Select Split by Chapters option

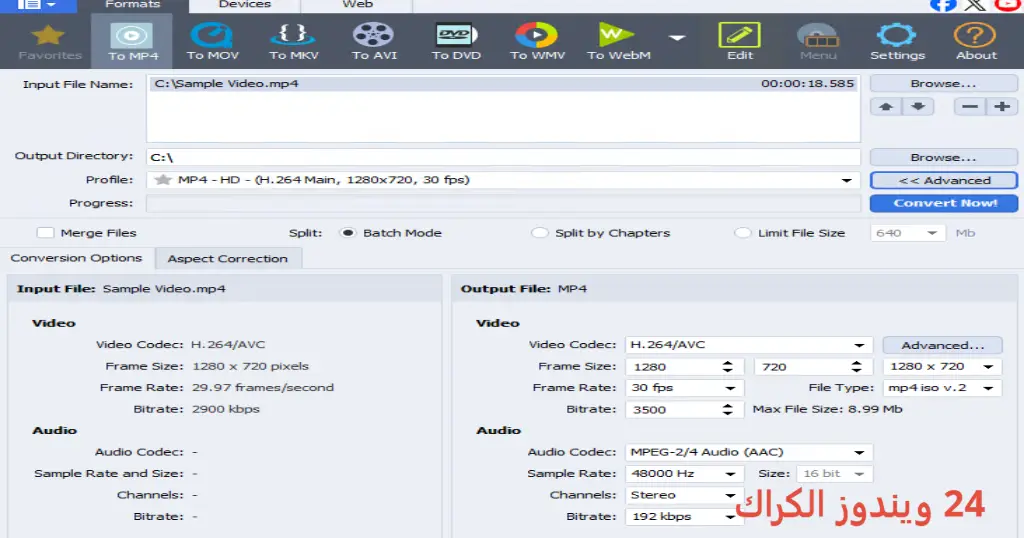point(539,233)
